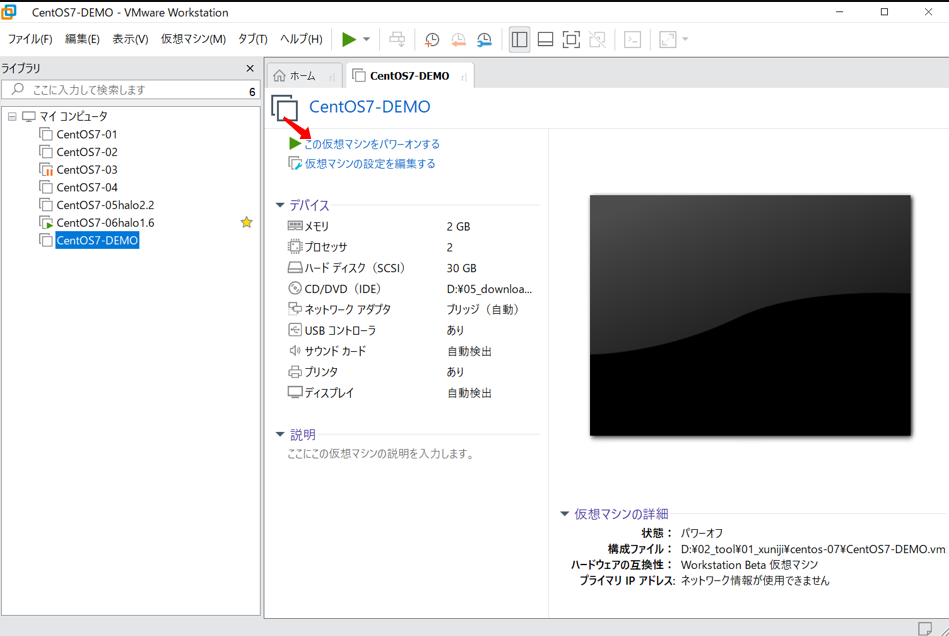Open the 仮想マシン(M) menu
The image size is (949, 636).
[193, 39]
